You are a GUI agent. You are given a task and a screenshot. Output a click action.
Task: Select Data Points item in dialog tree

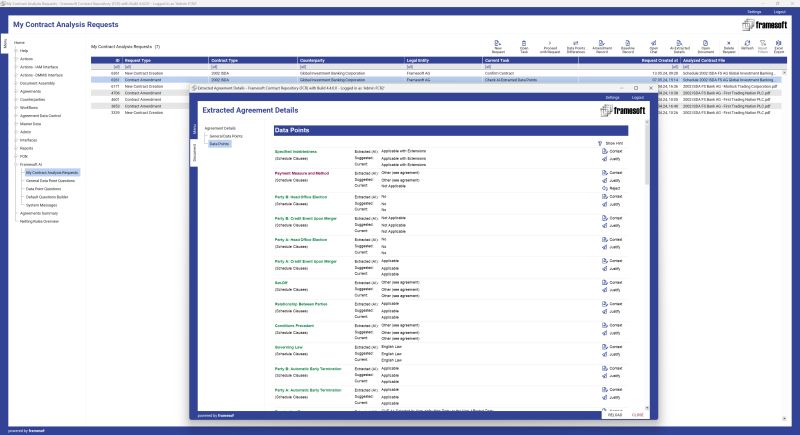click(219, 144)
